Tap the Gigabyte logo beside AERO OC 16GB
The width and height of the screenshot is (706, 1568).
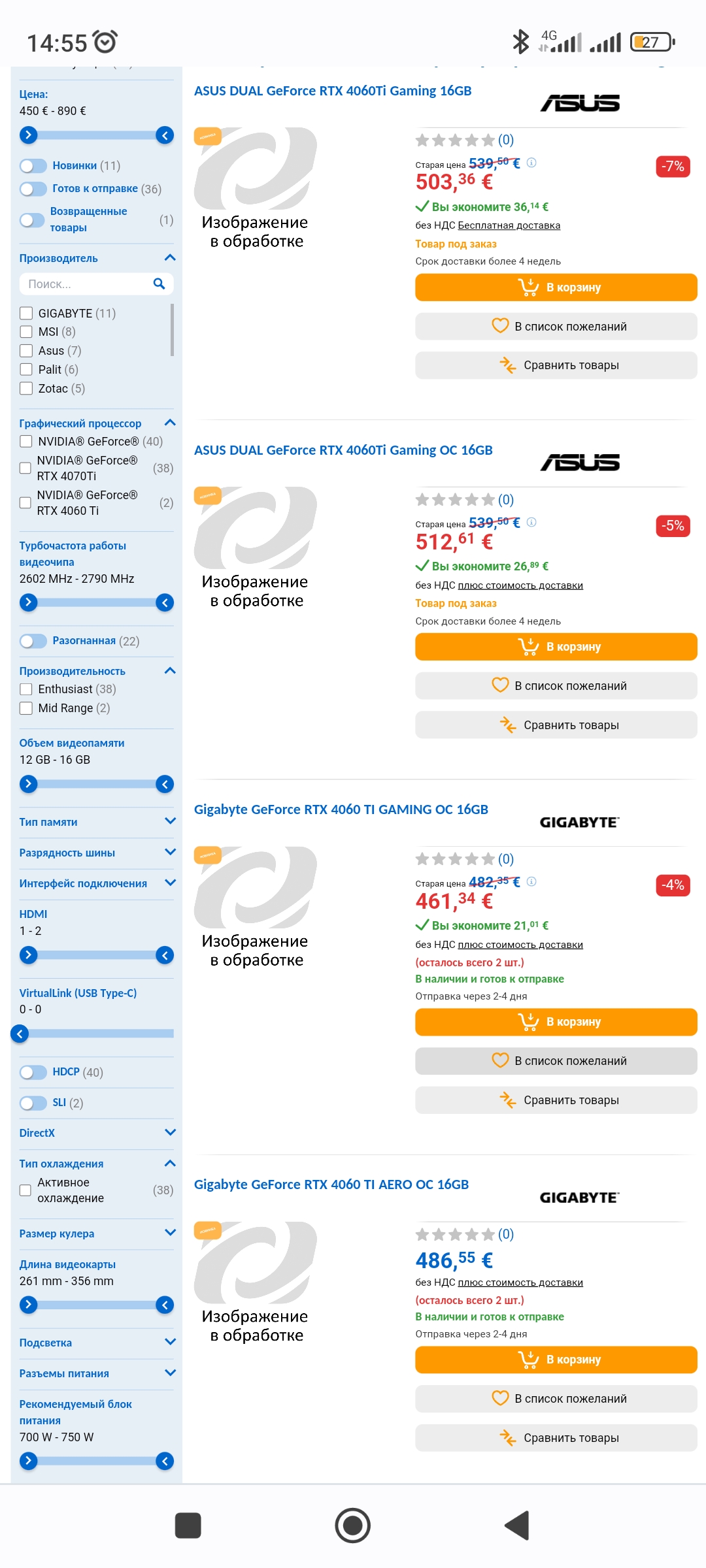[579, 1198]
